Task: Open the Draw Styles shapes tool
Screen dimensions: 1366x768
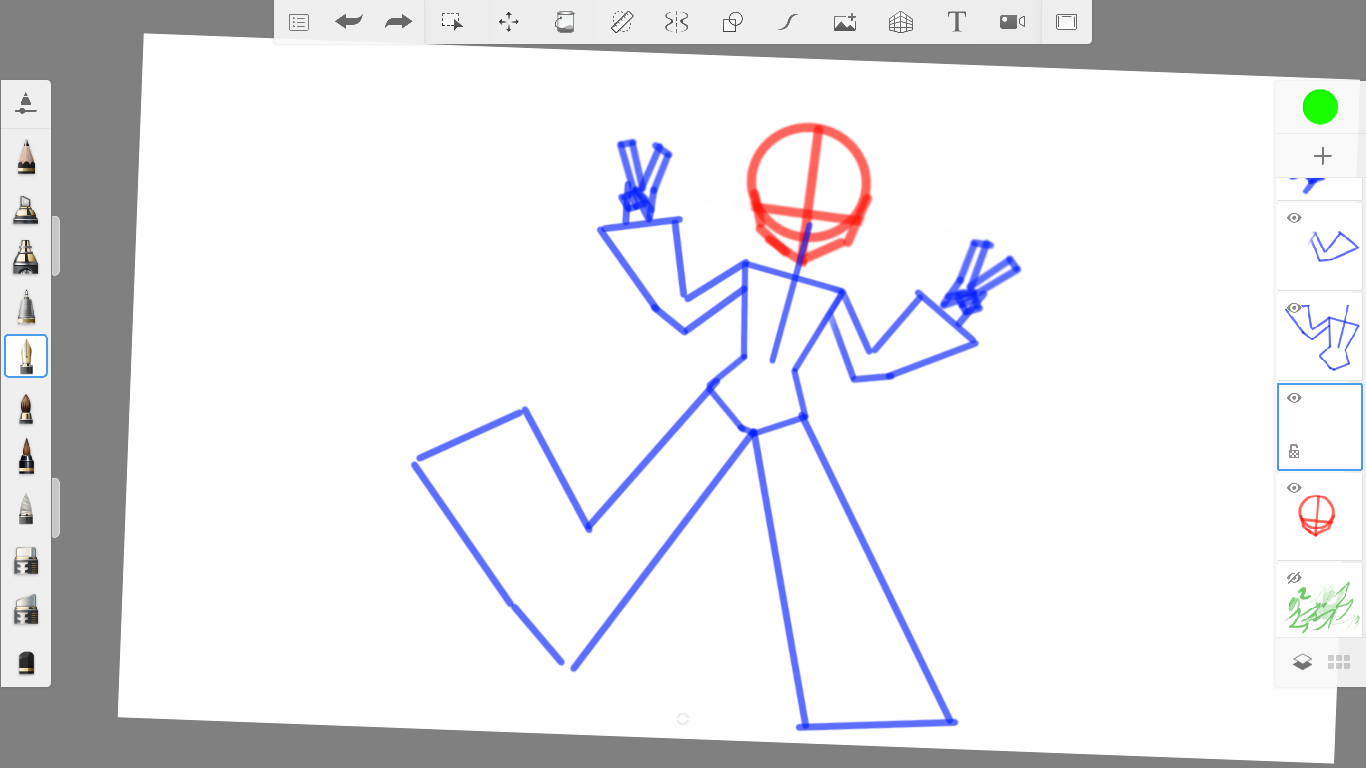Action: click(733, 22)
